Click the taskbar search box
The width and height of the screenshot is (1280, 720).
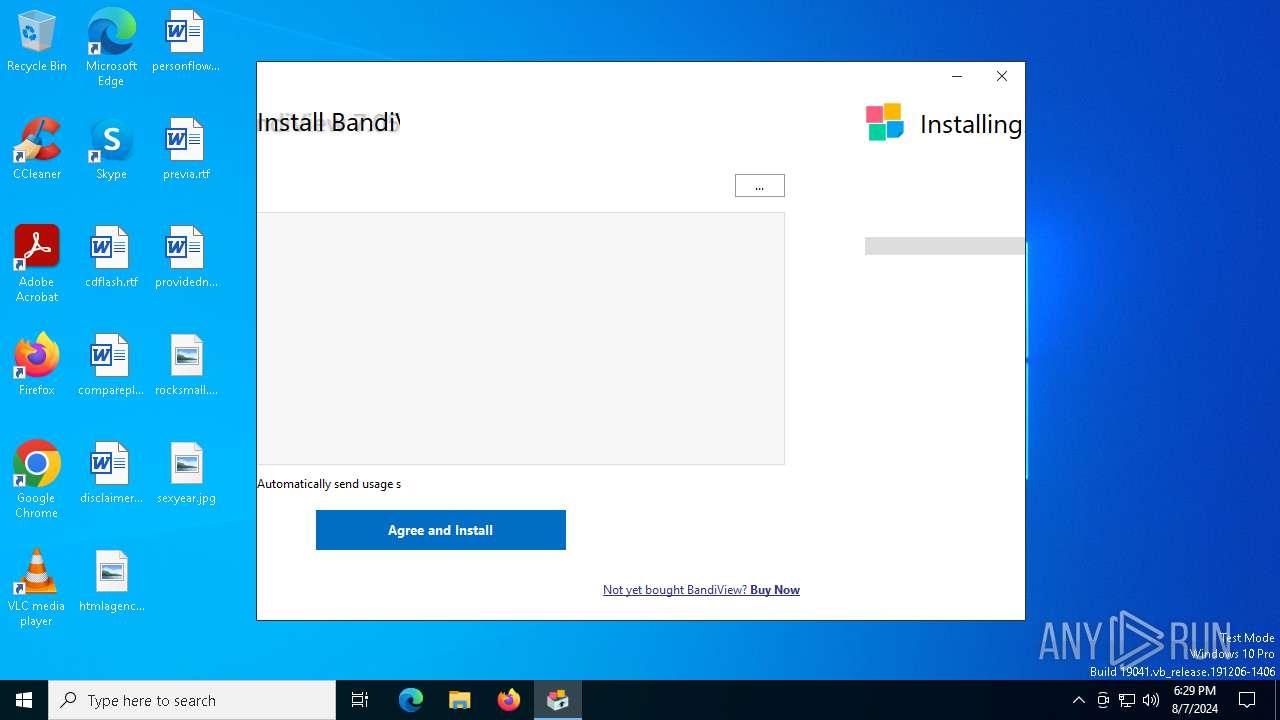tap(192, 700)
